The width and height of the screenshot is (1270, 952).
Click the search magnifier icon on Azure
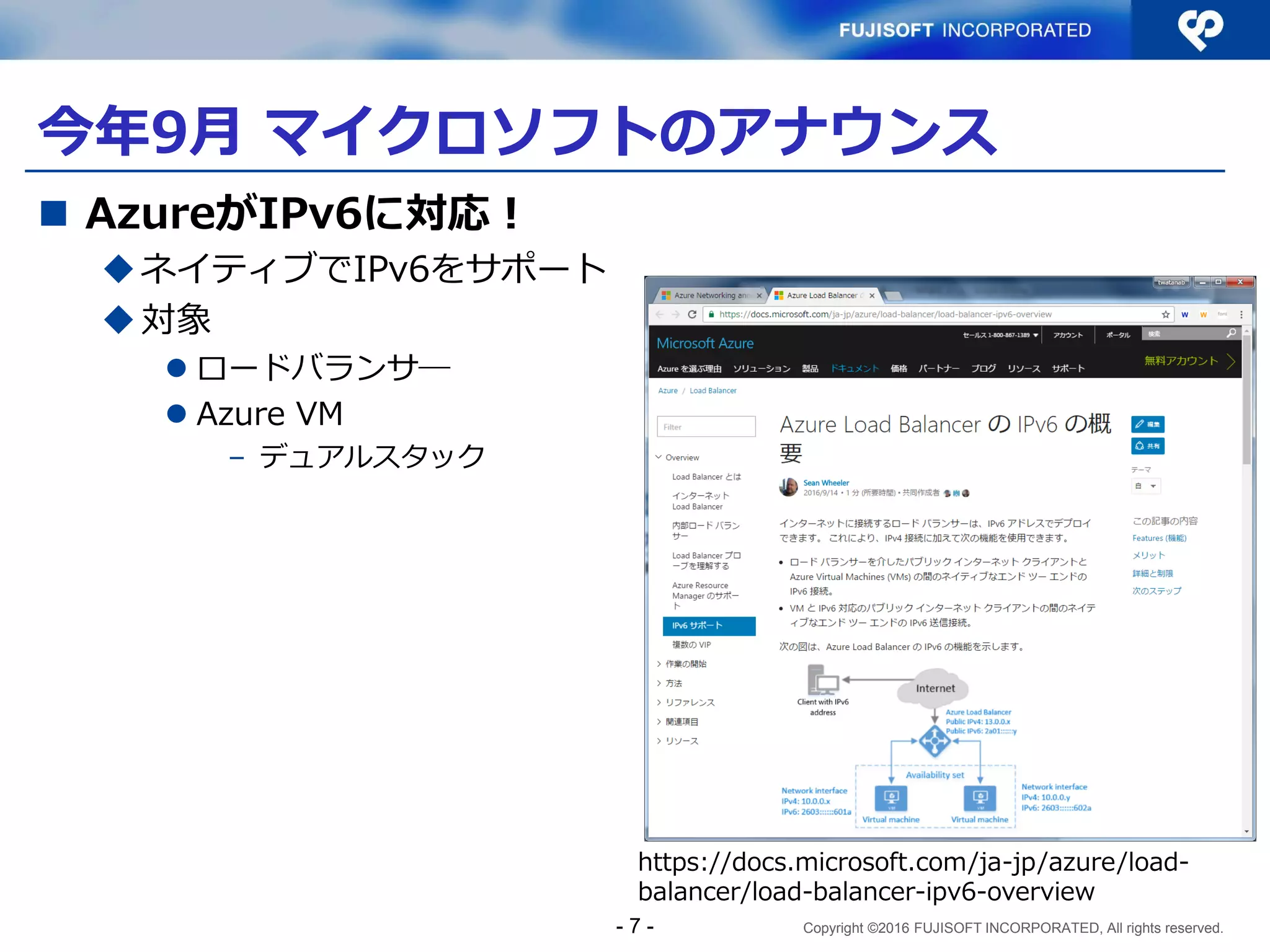pyautogui.click(x=1231, y=333)
